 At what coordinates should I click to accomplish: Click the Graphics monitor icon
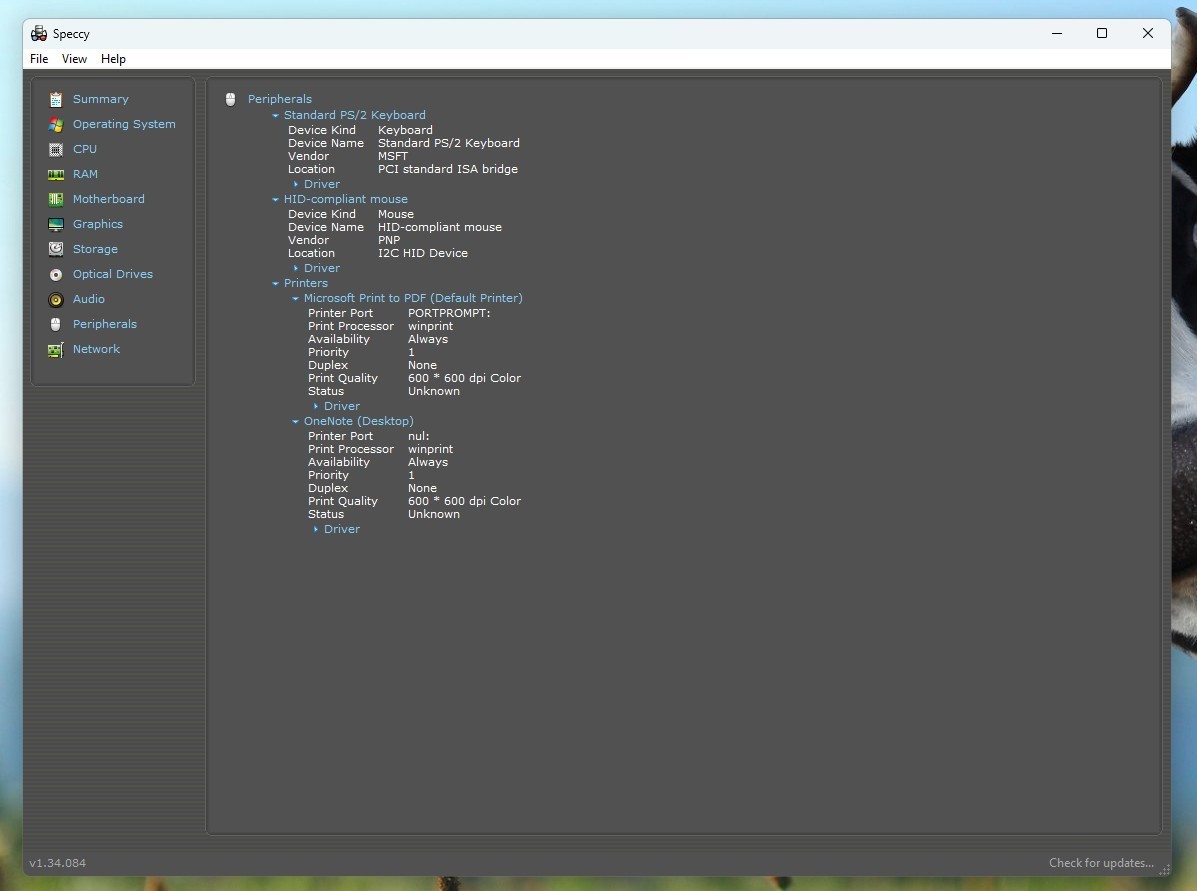tap(56, 224)
